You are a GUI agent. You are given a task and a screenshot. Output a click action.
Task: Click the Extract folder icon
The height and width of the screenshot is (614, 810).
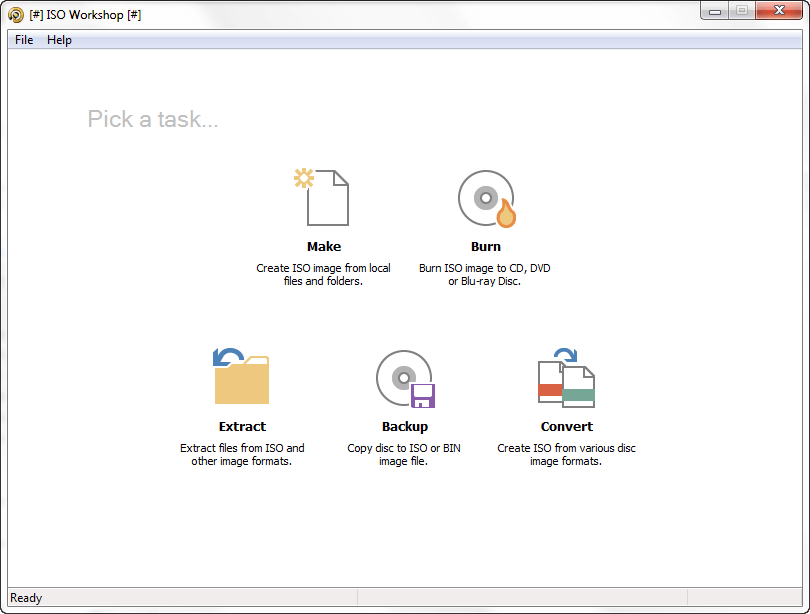point(241,376)
